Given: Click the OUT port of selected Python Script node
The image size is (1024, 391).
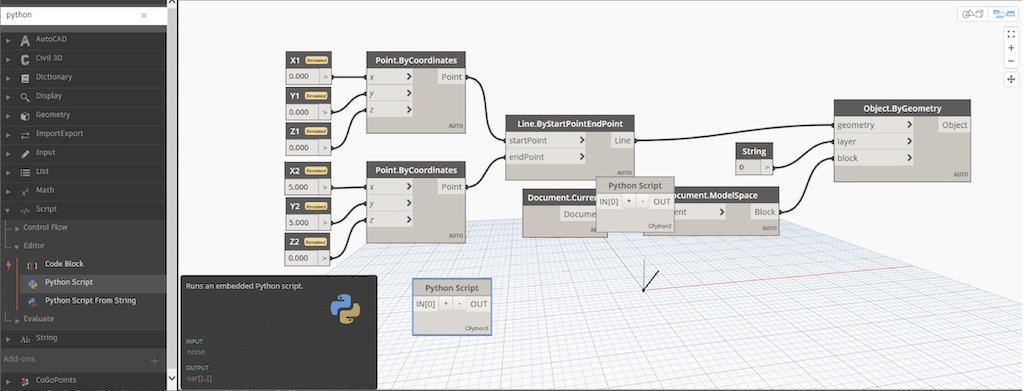Looking at the screenshot, I should [x=479, y=304].
